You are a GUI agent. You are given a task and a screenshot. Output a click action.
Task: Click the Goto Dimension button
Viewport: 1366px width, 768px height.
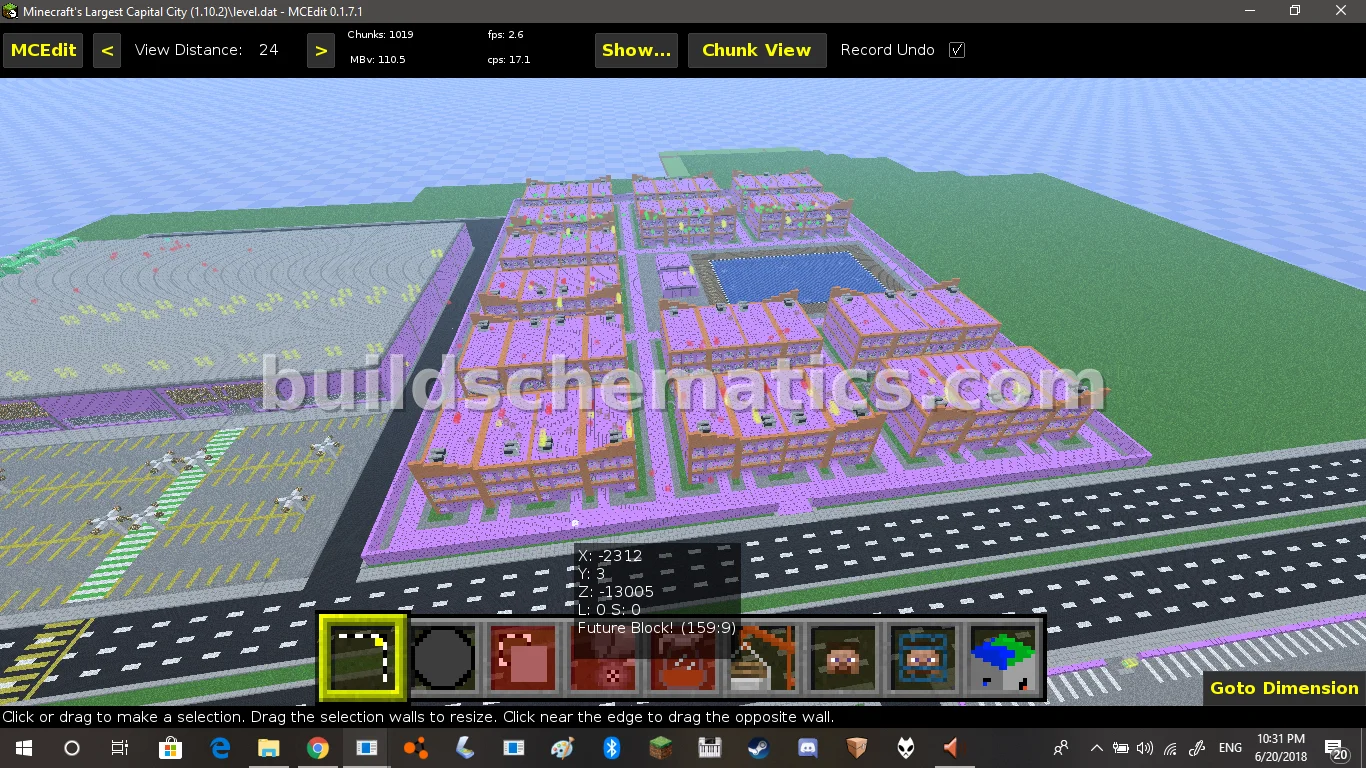pos(1284,688)
